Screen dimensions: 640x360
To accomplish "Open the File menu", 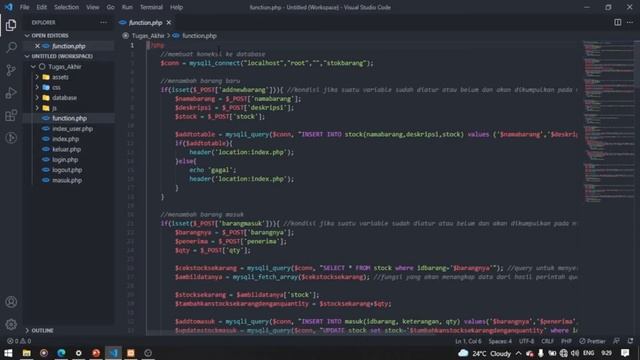I will [24, 7].
